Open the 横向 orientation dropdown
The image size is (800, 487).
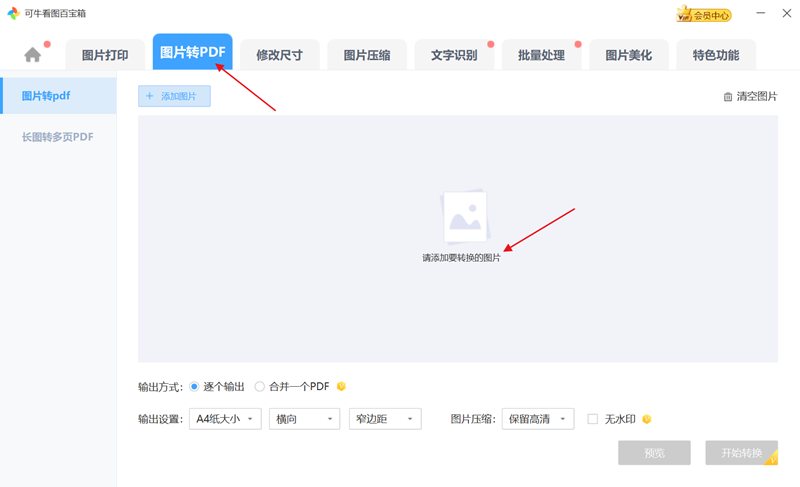click(305, 419)
